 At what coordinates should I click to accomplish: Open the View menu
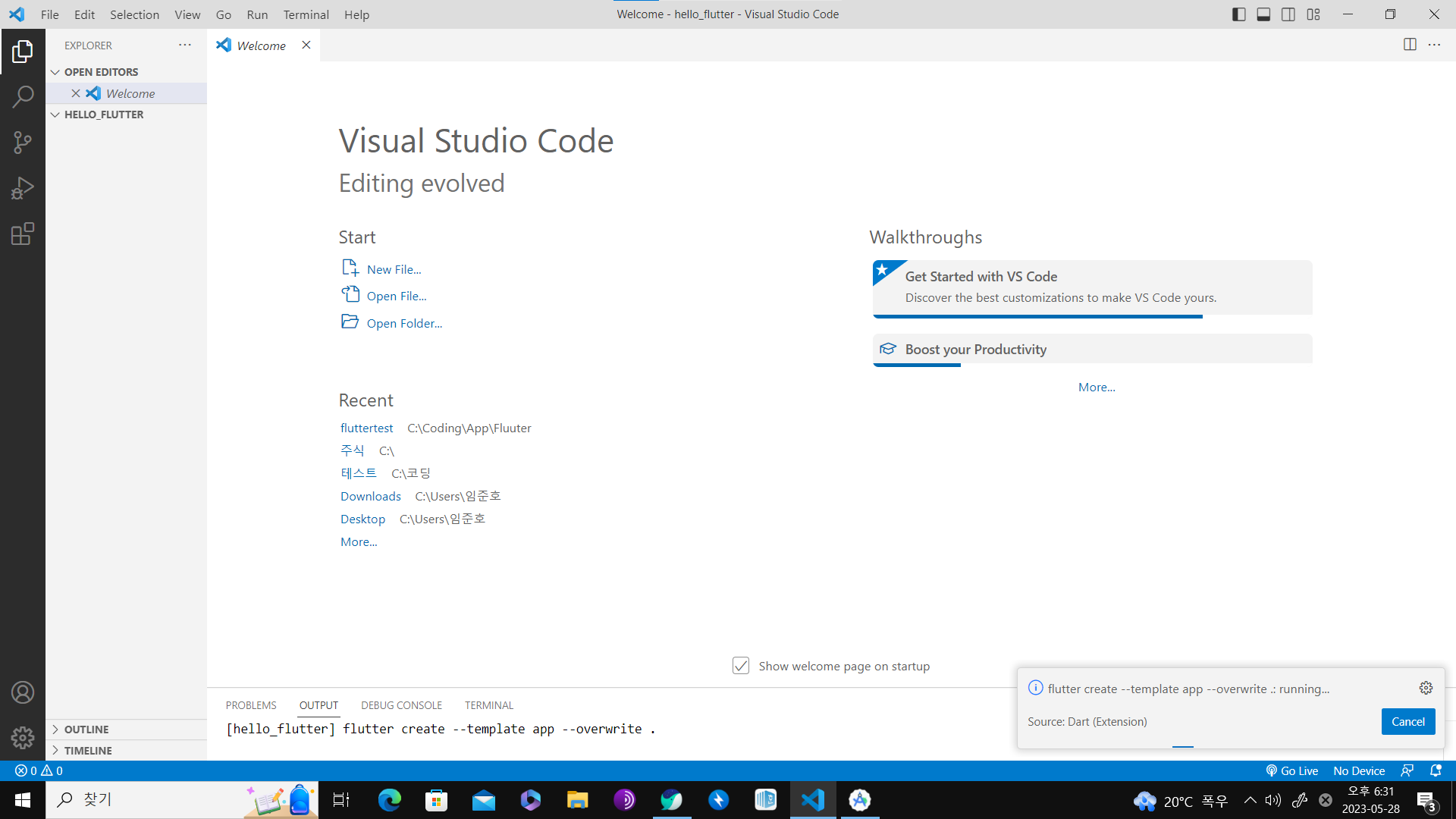pyautogui.click(x=187, y=14)
